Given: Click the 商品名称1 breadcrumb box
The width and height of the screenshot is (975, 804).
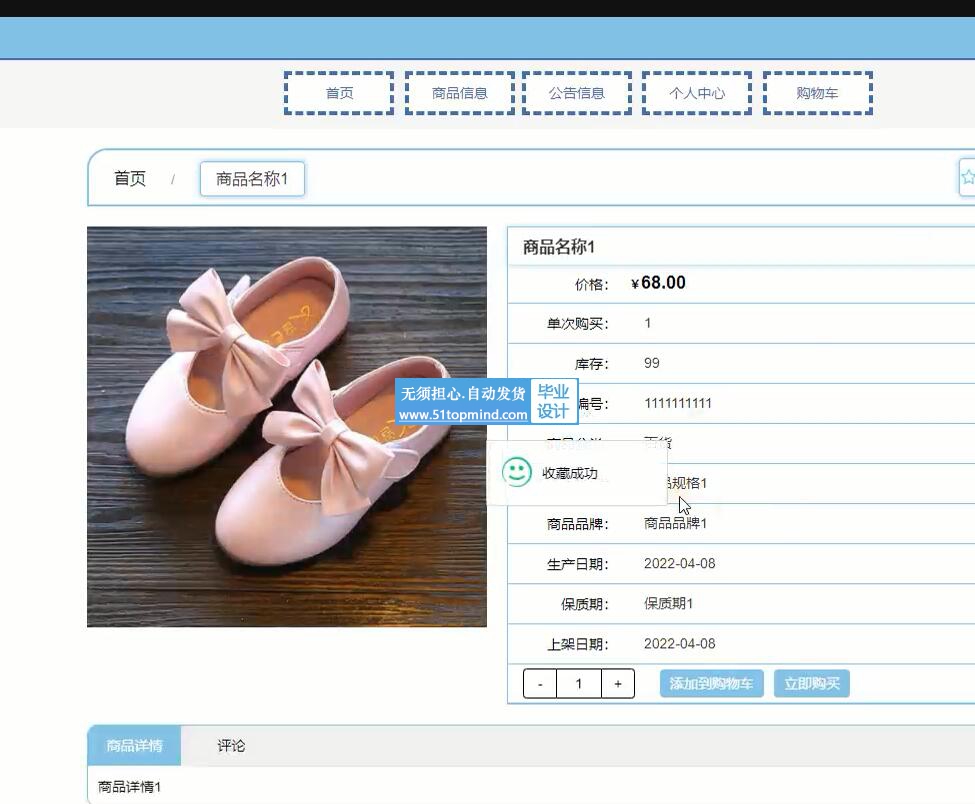Looking at the screenshot, I should (252, 179).
